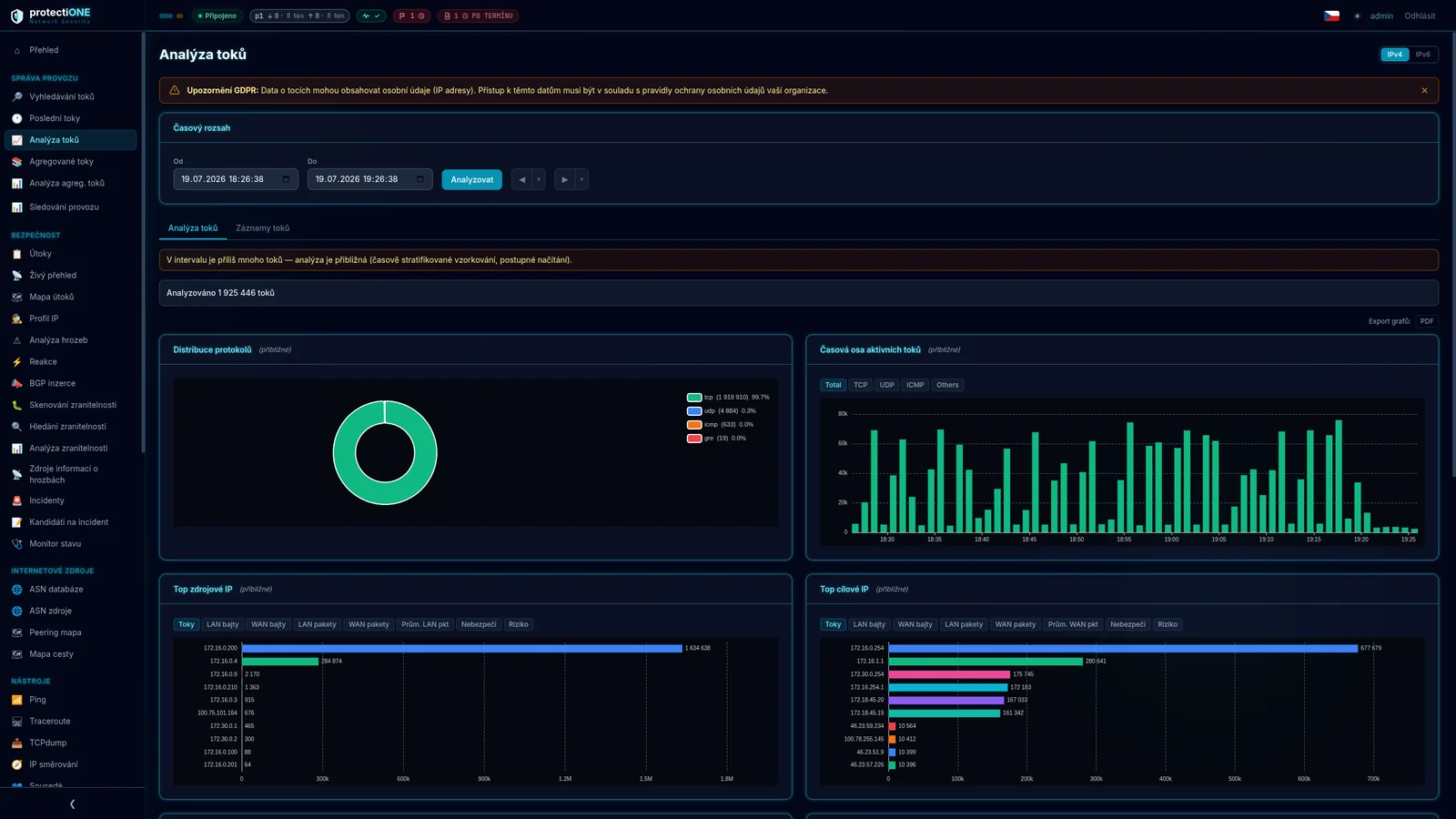The image size is (1456, 819).
Task: Switch to IPv4 mode
Action: coord(1394,55)
